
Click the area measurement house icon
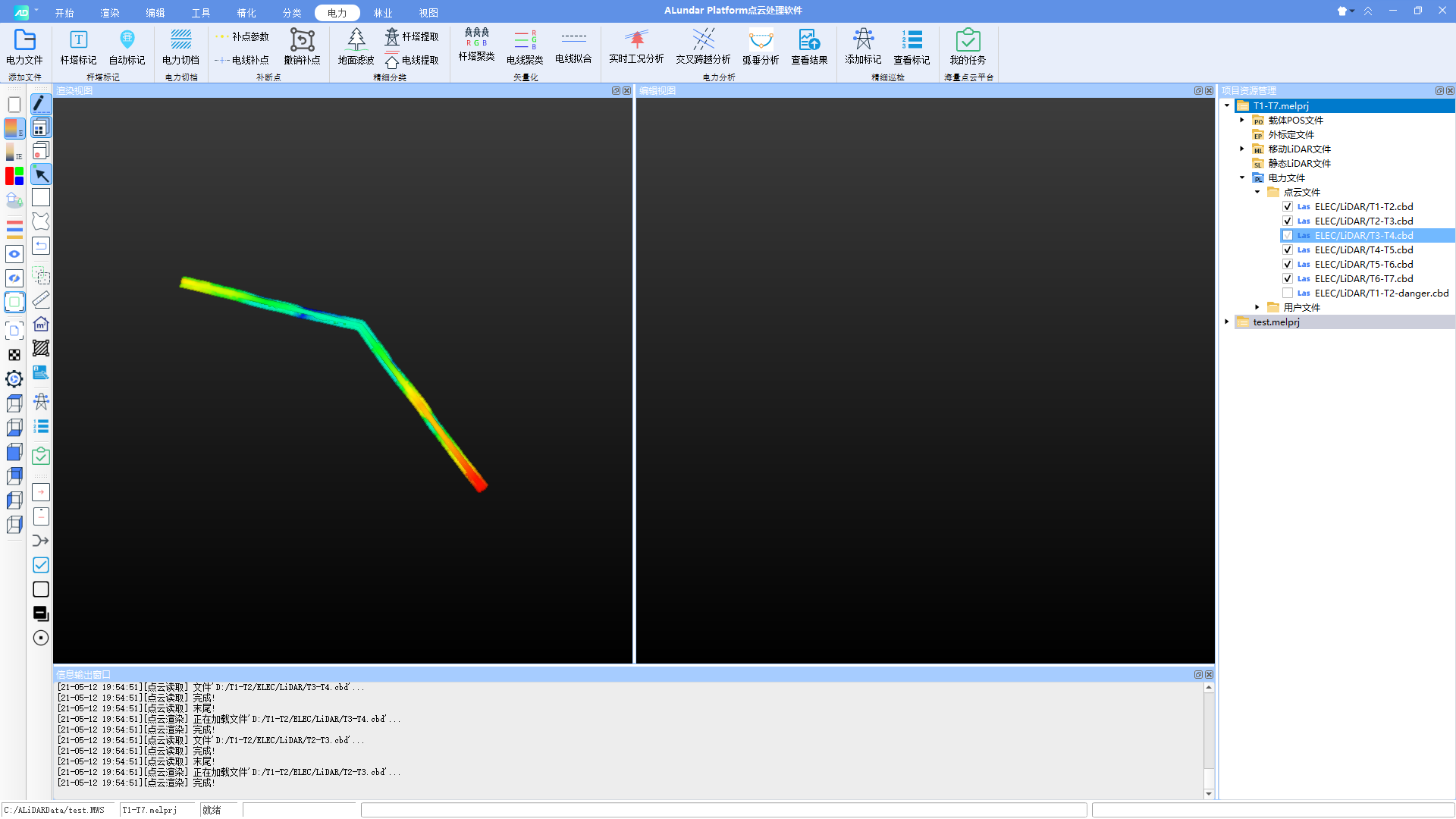41,325
